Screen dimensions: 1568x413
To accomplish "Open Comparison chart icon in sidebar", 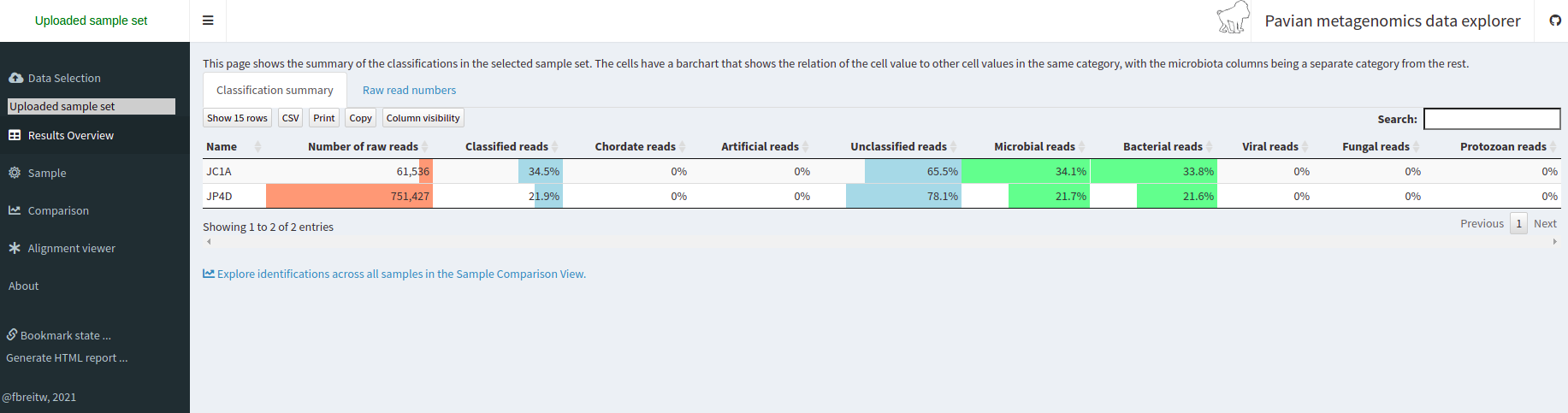I will (15, 210).
